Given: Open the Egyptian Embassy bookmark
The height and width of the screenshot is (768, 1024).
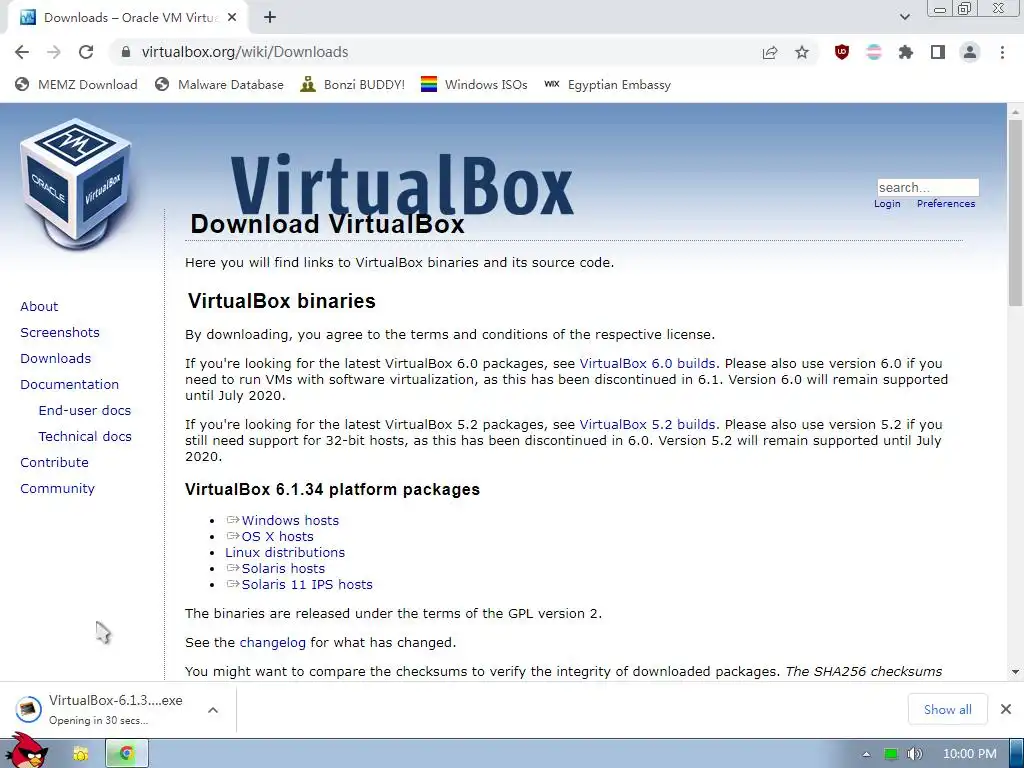Looking at the screenshot, I should [x=607, y=85].
